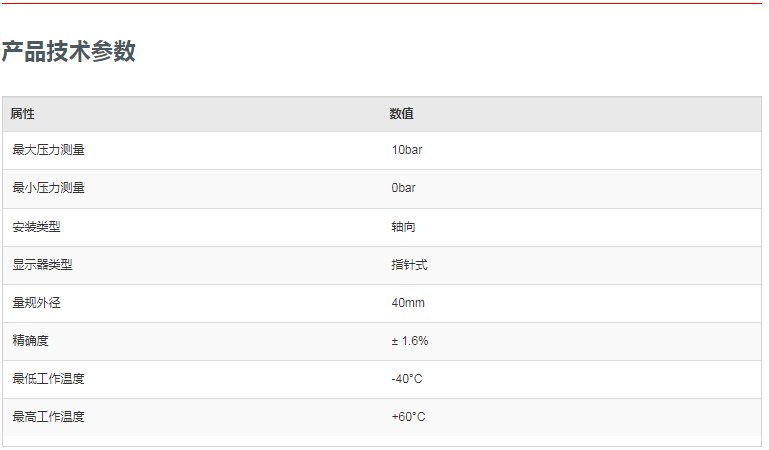Select the ± 1.6% accuracy value
Viewport: 769px width, 450px height.
(410, 340)
